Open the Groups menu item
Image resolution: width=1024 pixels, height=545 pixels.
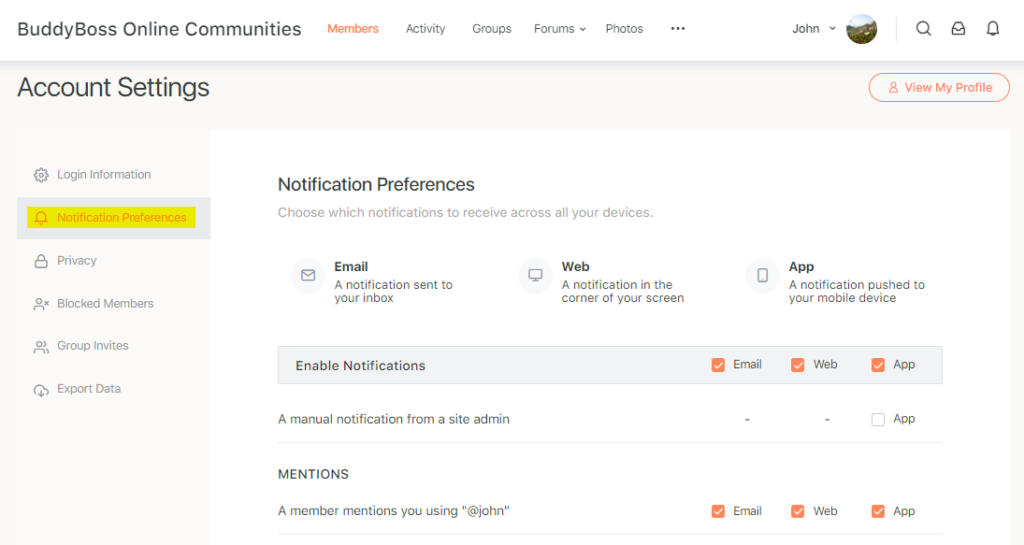point(491,29)
